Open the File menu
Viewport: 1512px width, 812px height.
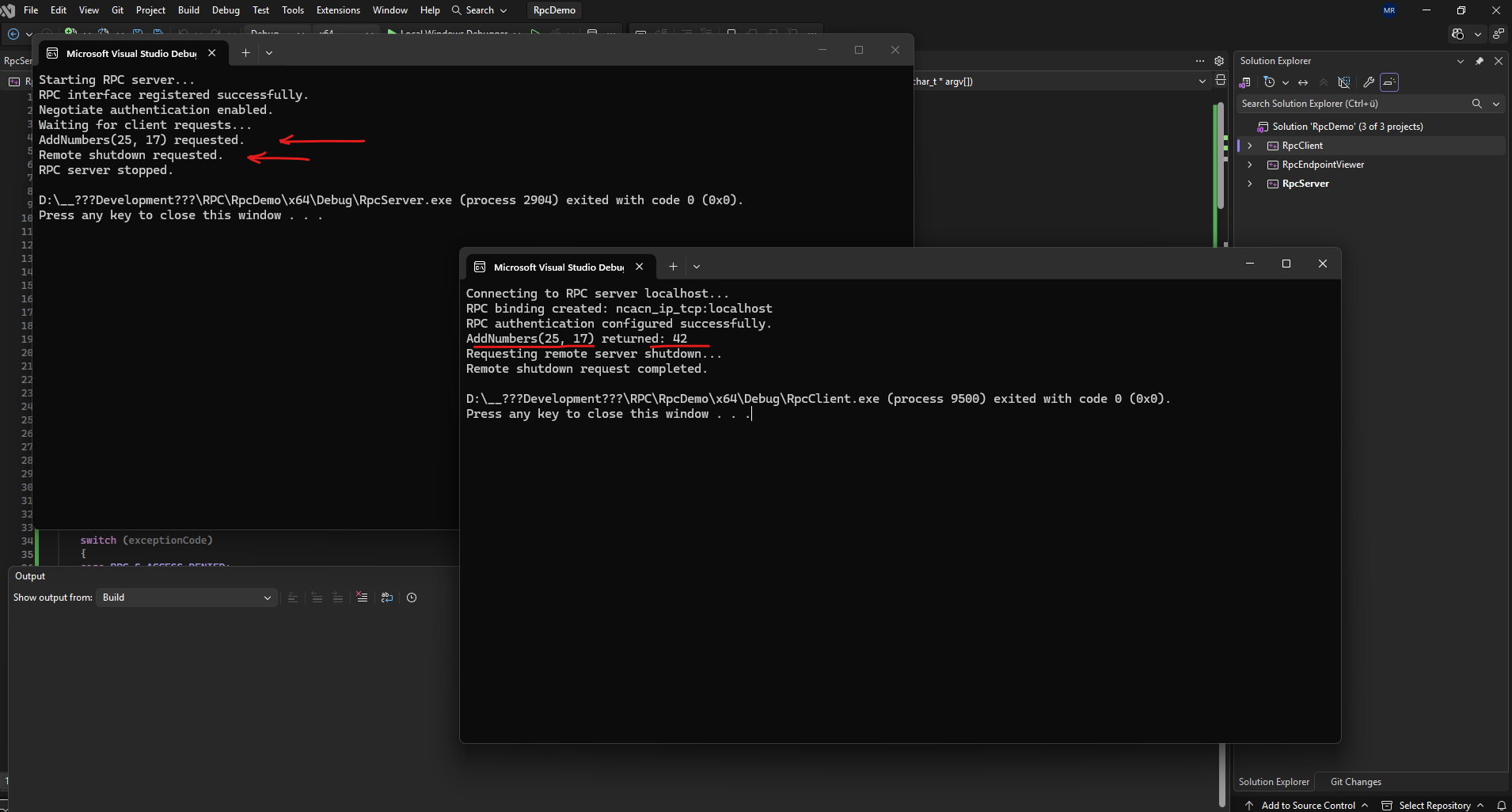coord(31,10)
